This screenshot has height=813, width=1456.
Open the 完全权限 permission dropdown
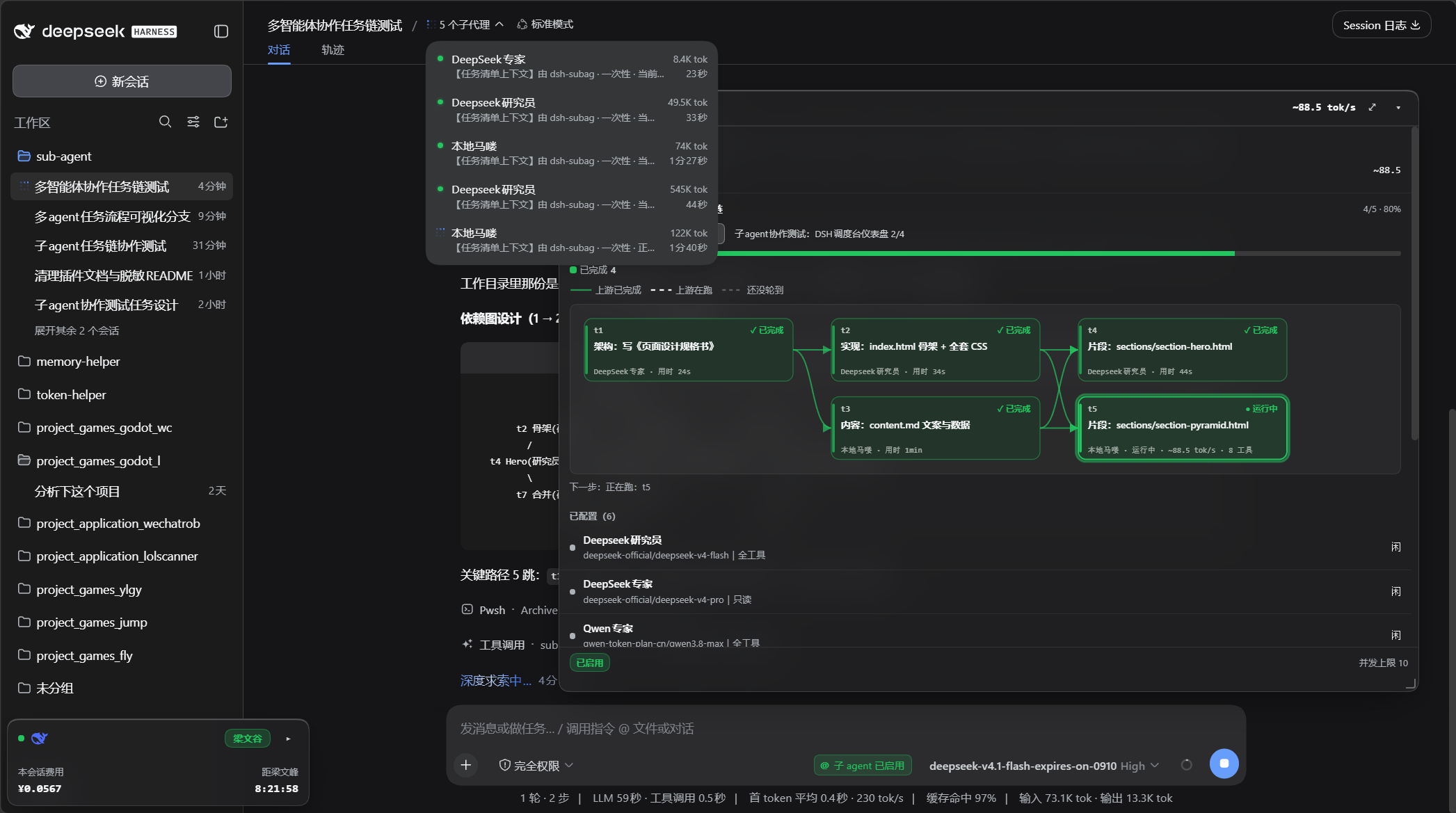point(536,766)
